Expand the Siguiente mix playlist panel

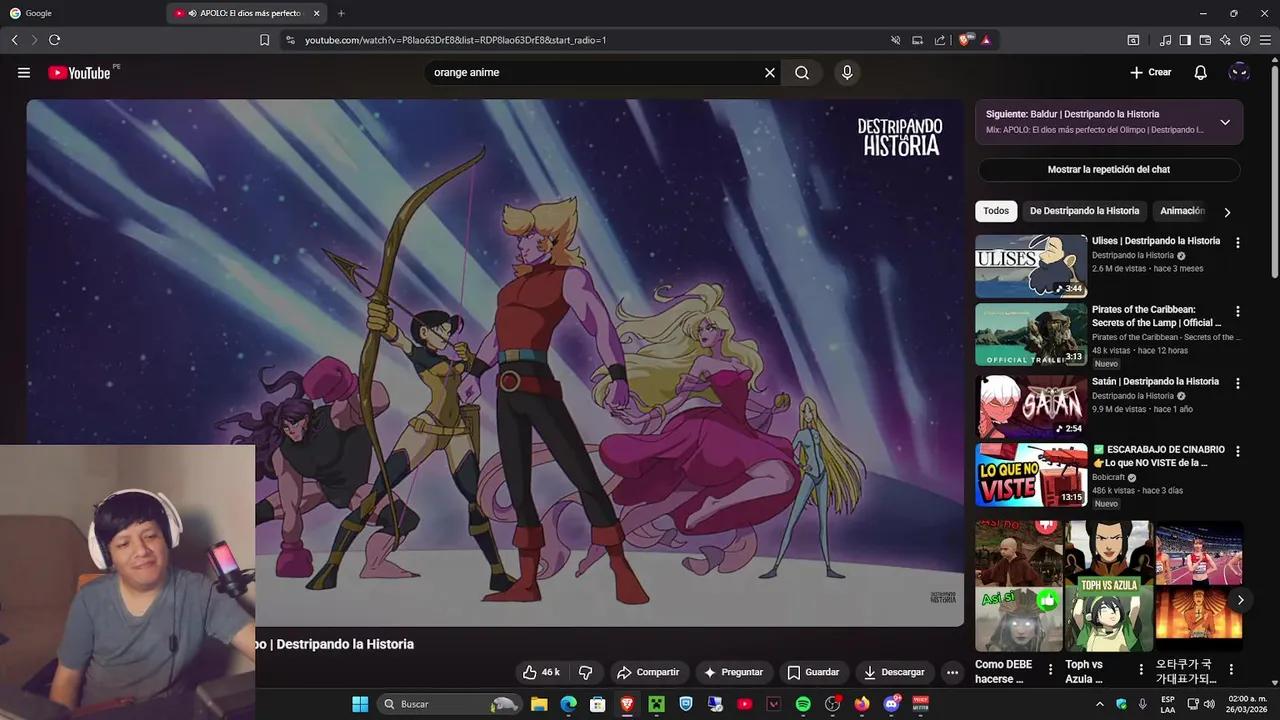tap(1225, 122)
